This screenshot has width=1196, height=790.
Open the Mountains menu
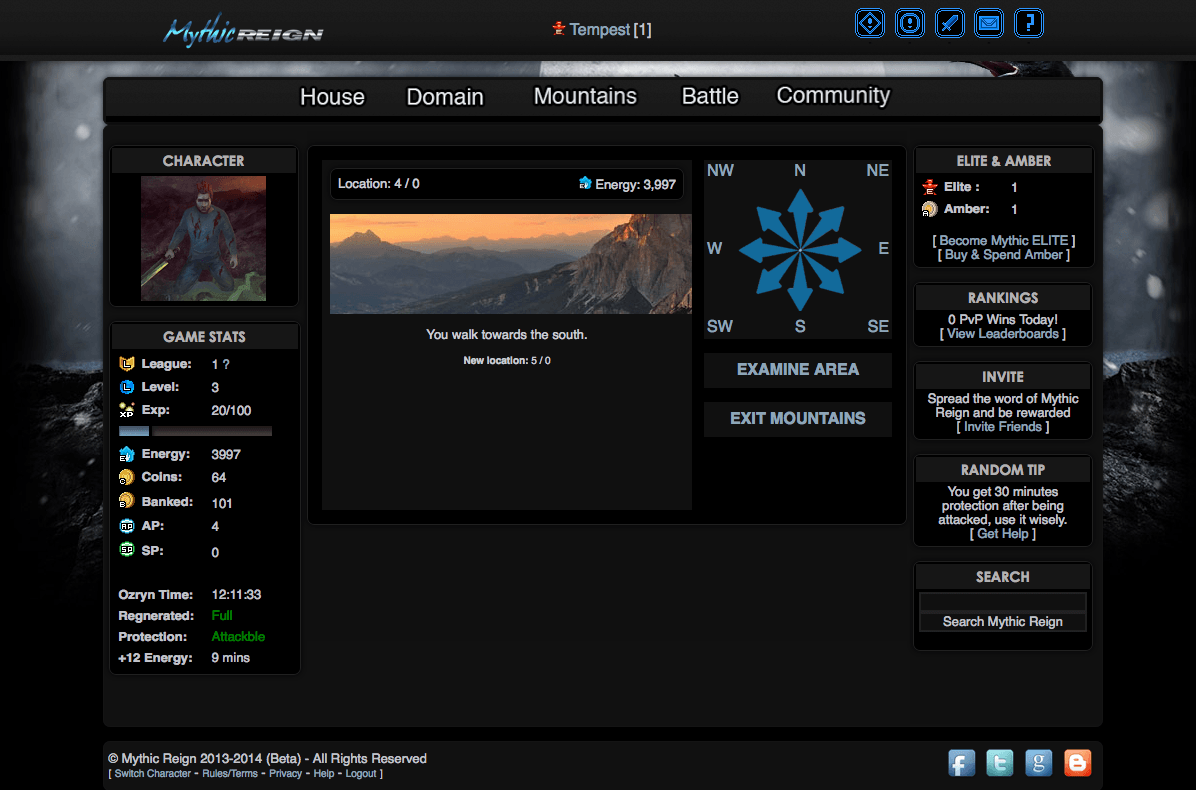[x=585, y=96]
